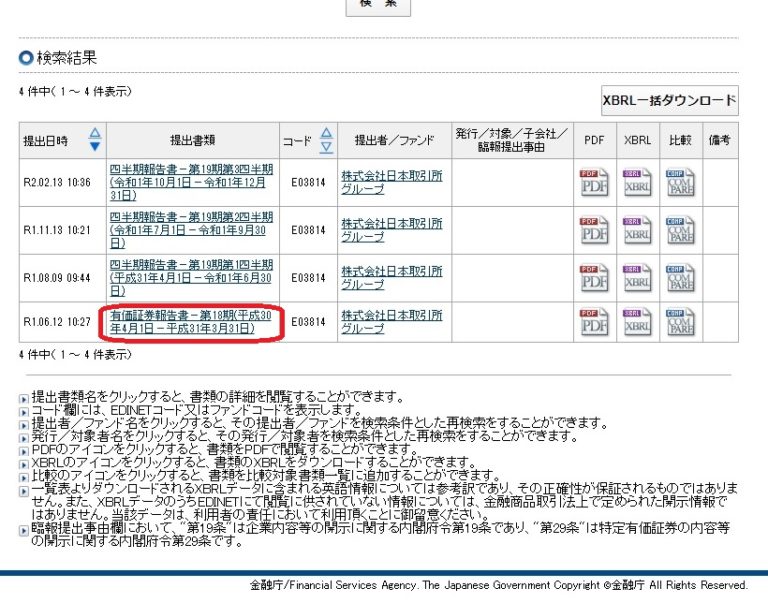Click the XBRL一括ダウンロード button
The height and width of the screenshot is (603, 768).
[668, 101]
